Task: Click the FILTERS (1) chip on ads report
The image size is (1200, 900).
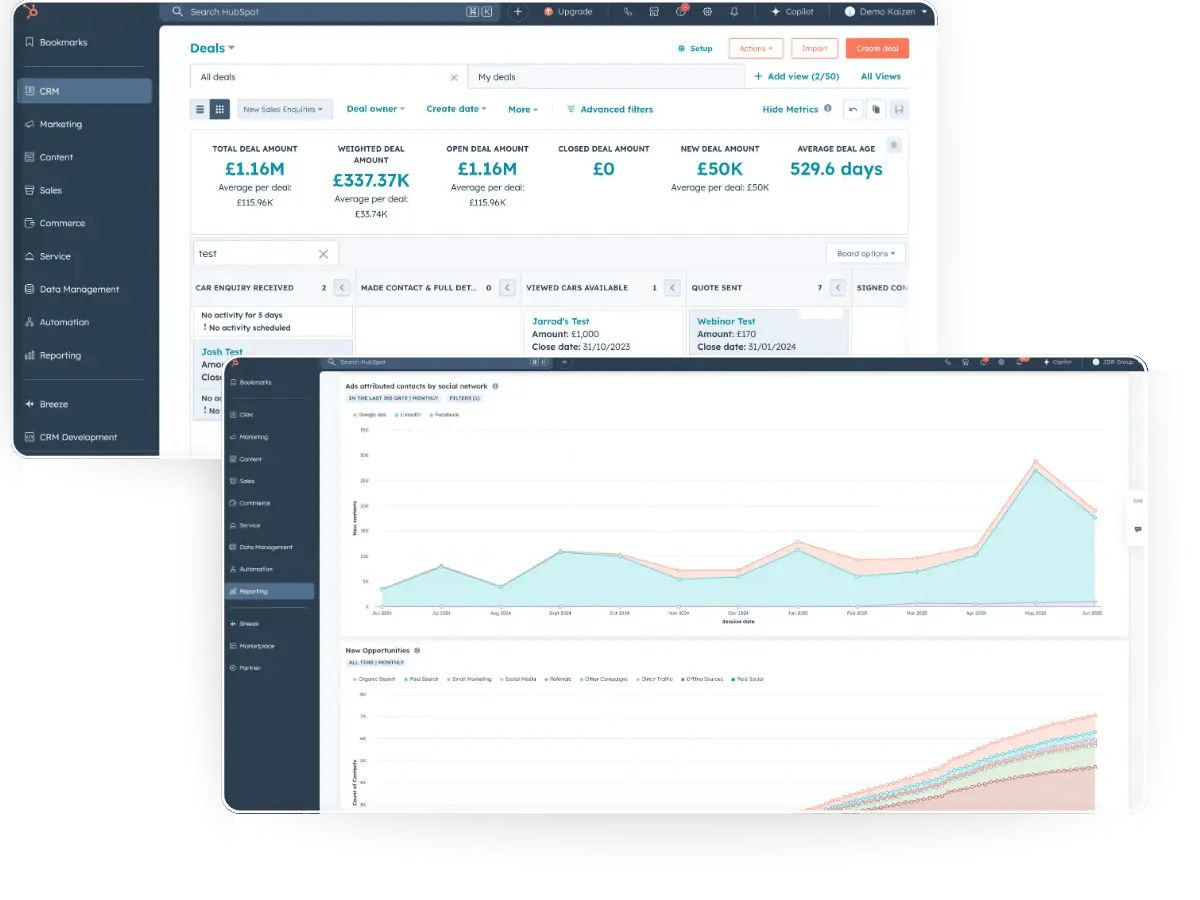Action: tap(464, 398)
